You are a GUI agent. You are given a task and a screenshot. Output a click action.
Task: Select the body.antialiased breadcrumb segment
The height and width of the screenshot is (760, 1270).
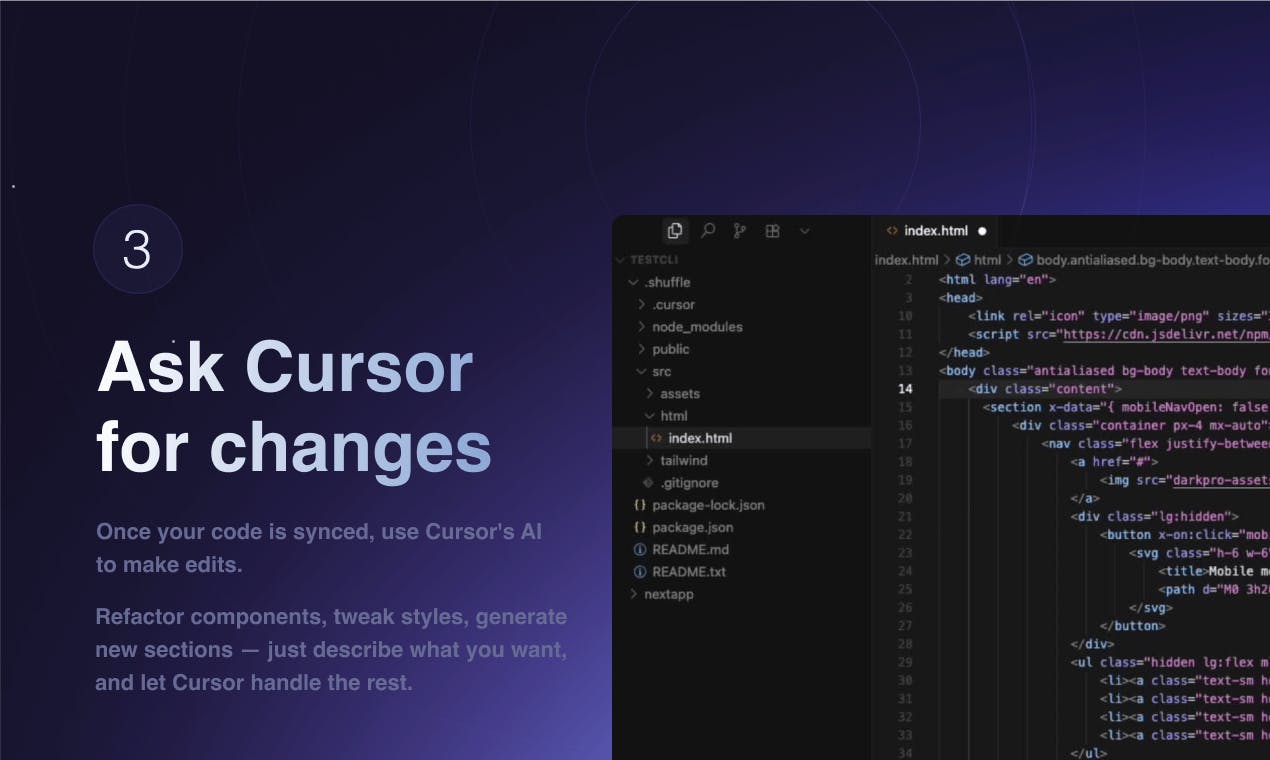click(x=1153, y=260)
